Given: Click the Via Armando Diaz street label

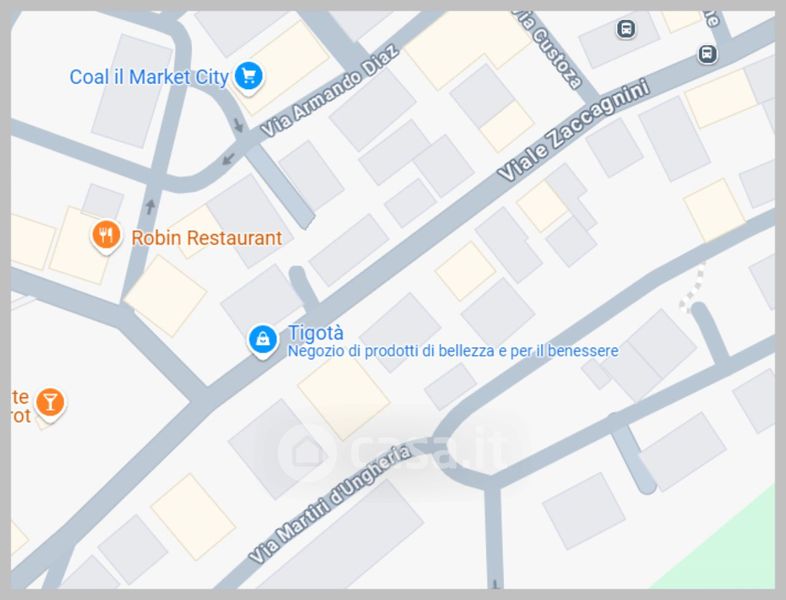Looking at the screenshot, I should coord(330,91).
